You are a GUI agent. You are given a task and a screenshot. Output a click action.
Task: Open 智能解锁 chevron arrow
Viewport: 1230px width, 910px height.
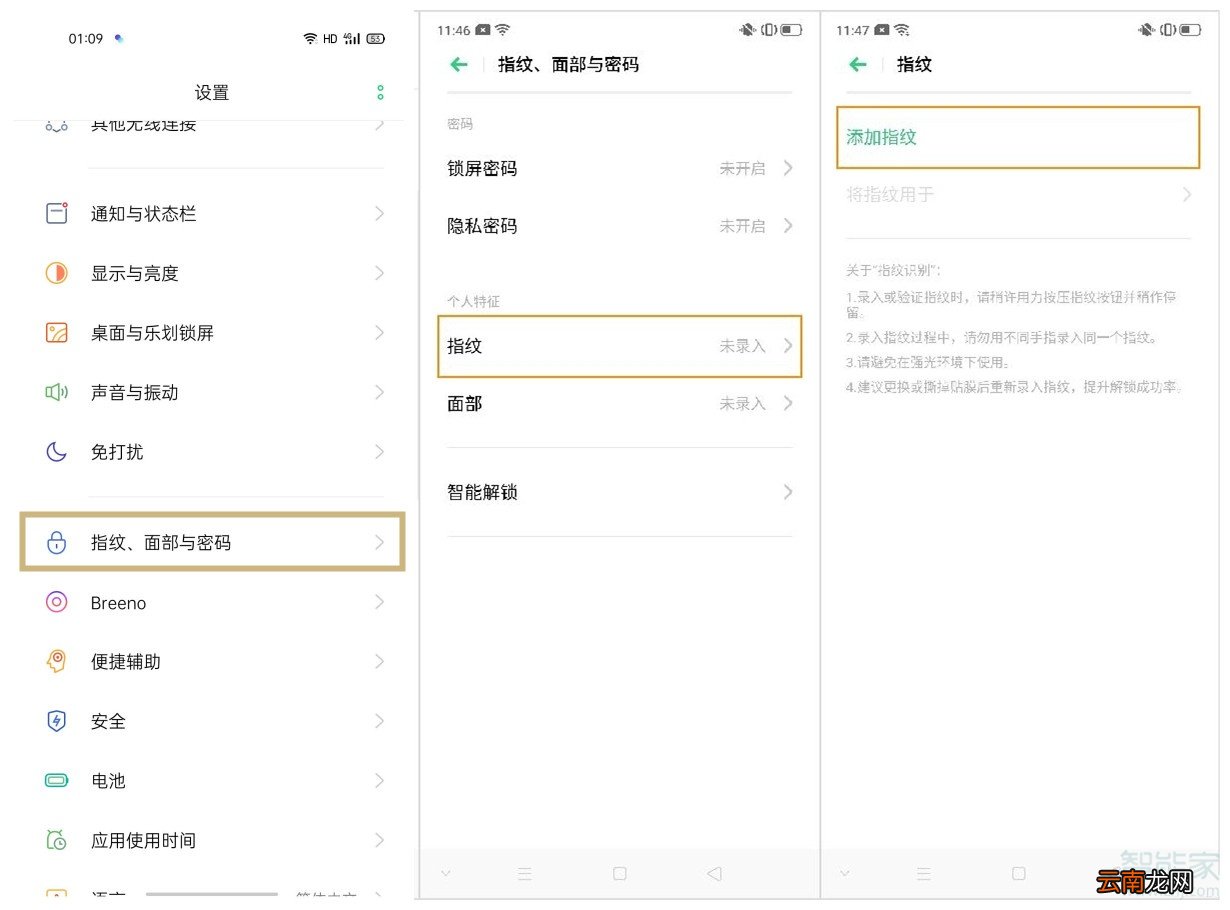coord(788,492)
